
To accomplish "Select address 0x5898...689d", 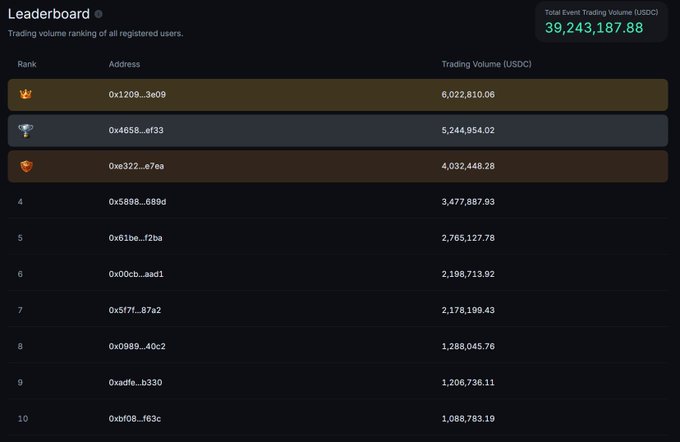I will (137, 202).
